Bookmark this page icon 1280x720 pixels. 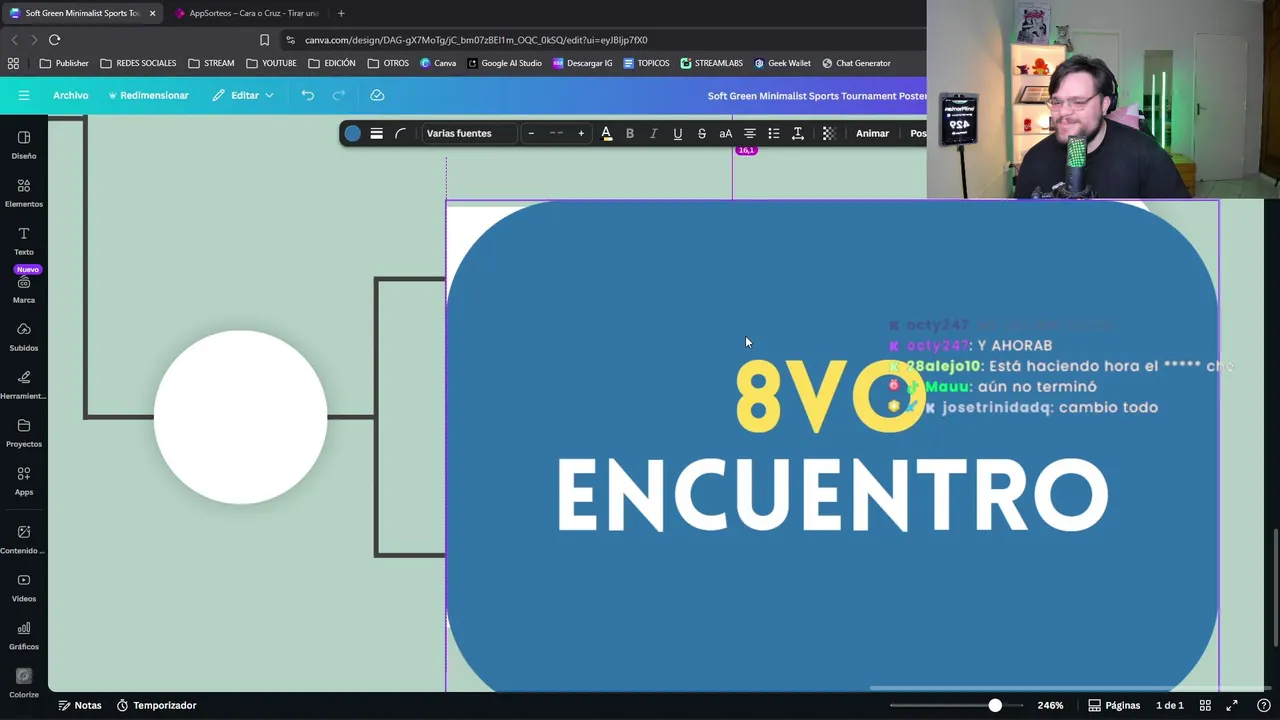point(264,40)
